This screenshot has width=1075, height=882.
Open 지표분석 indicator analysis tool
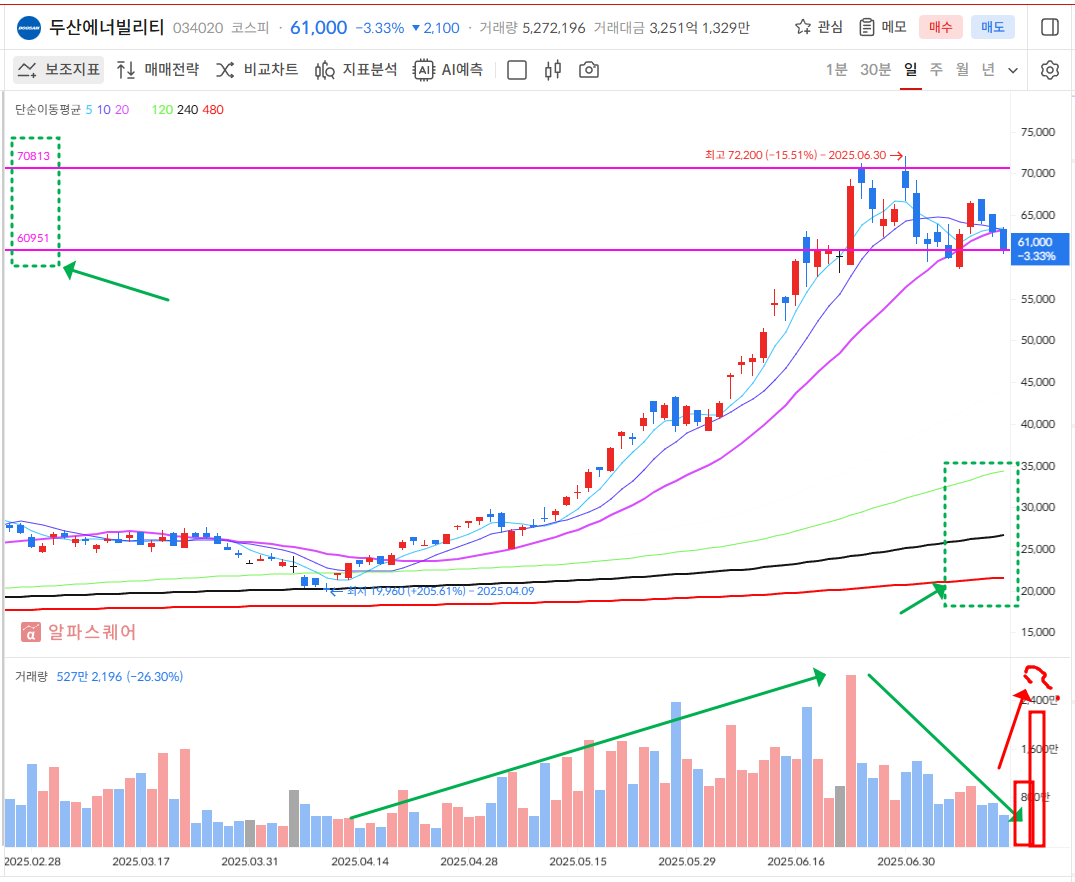coord(356,69)
